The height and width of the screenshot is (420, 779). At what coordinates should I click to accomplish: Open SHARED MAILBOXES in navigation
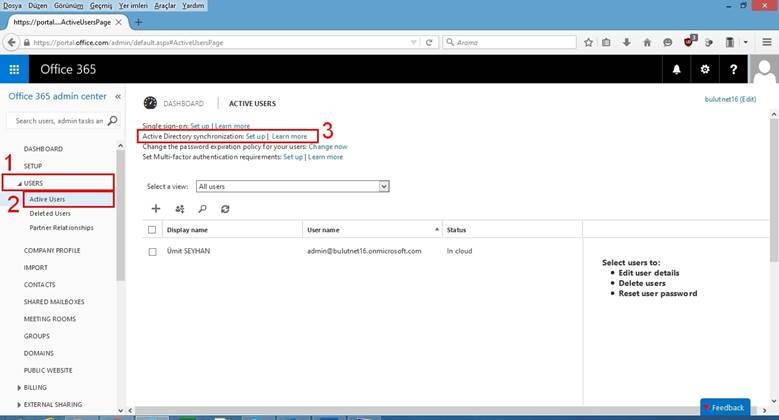click(x=54, y=302)
